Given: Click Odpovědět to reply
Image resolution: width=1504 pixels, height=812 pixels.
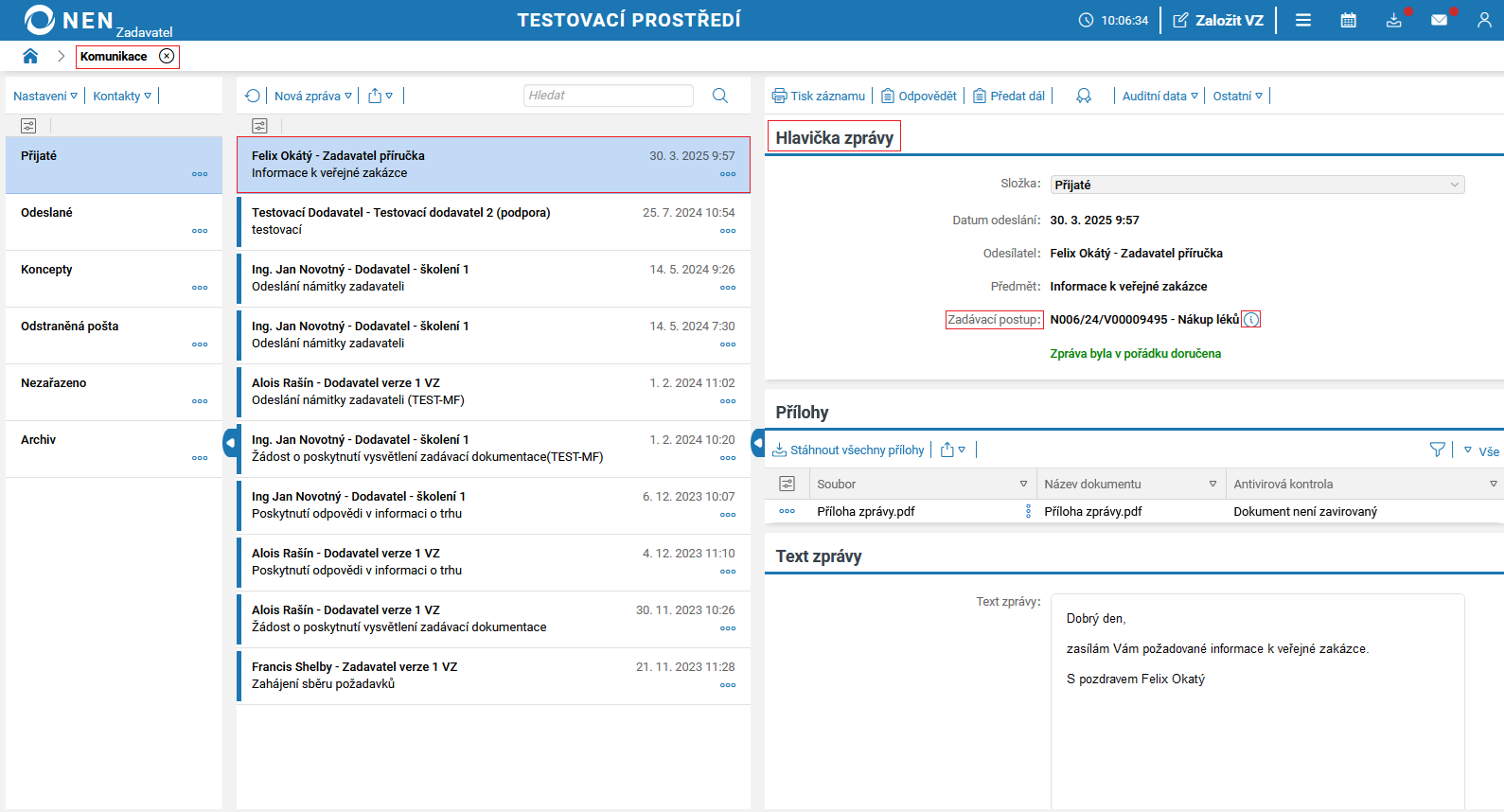Looking at the screenshot, I should (x=919, y=96).
